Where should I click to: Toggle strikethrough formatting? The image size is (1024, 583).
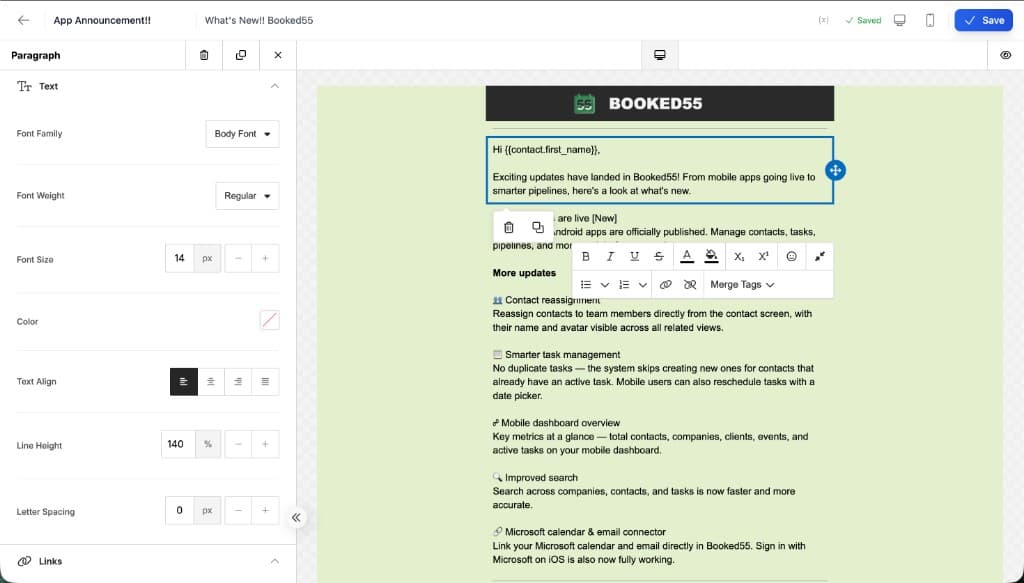tap(659, 257)
